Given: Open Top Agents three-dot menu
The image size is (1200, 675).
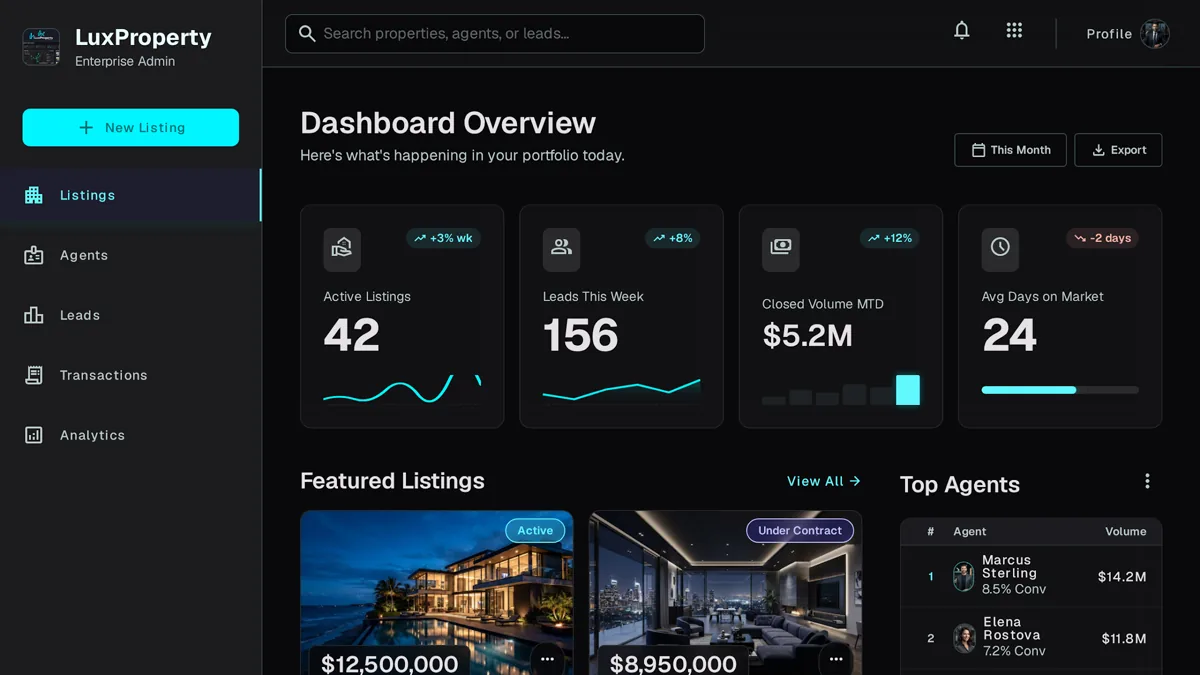Looking at the screenshot, I should point(1147,482).
